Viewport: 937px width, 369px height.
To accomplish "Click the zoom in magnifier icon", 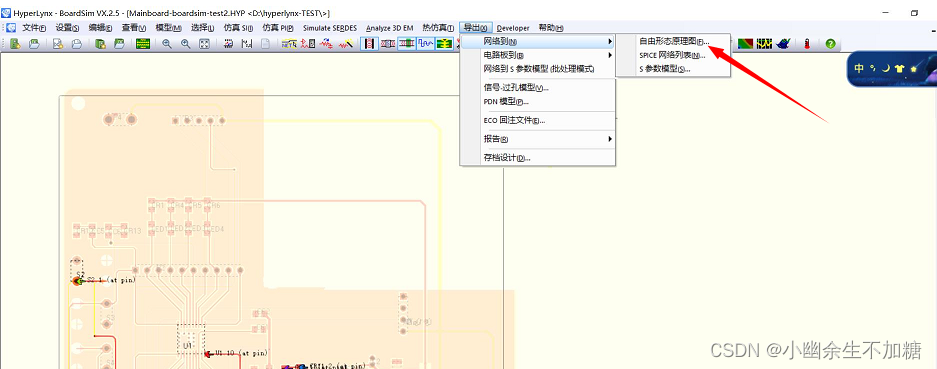I will coord(185,44).
